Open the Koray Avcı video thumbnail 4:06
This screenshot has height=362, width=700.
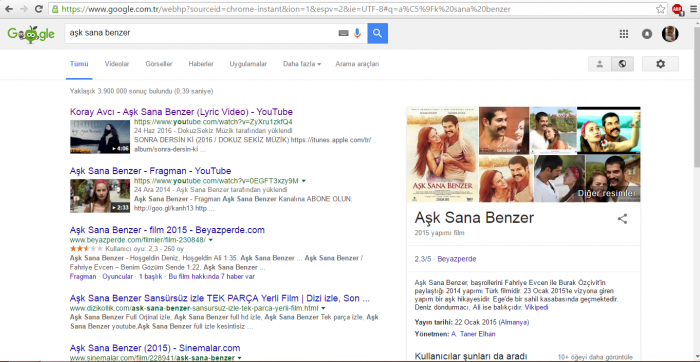(100, 137)
